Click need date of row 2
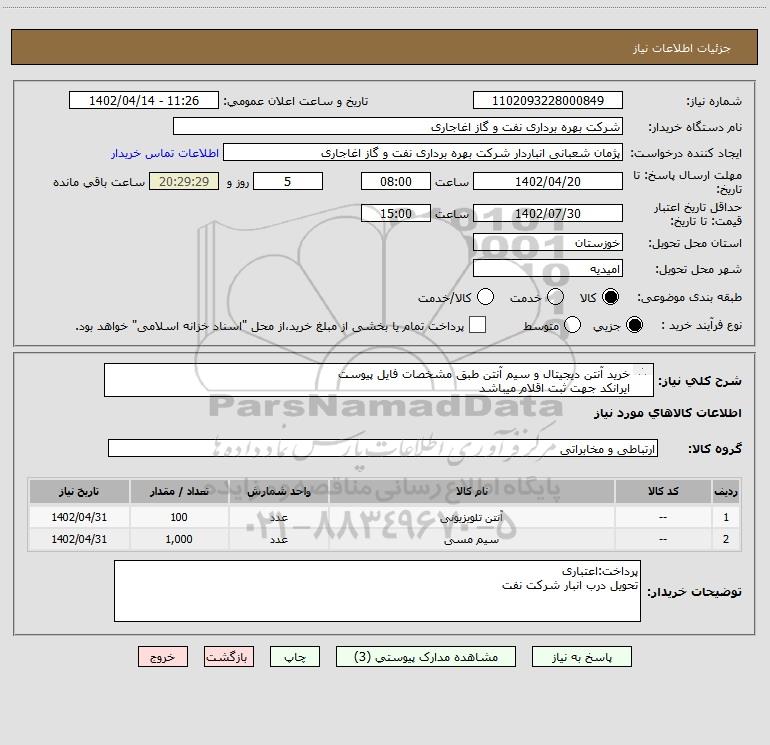The image size is (770, 745). (x=79, y=539)
